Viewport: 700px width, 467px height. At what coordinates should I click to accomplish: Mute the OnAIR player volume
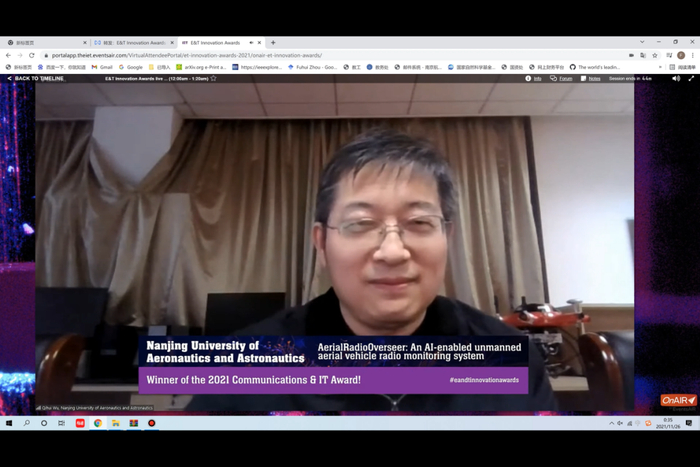[x=676, y=79]
